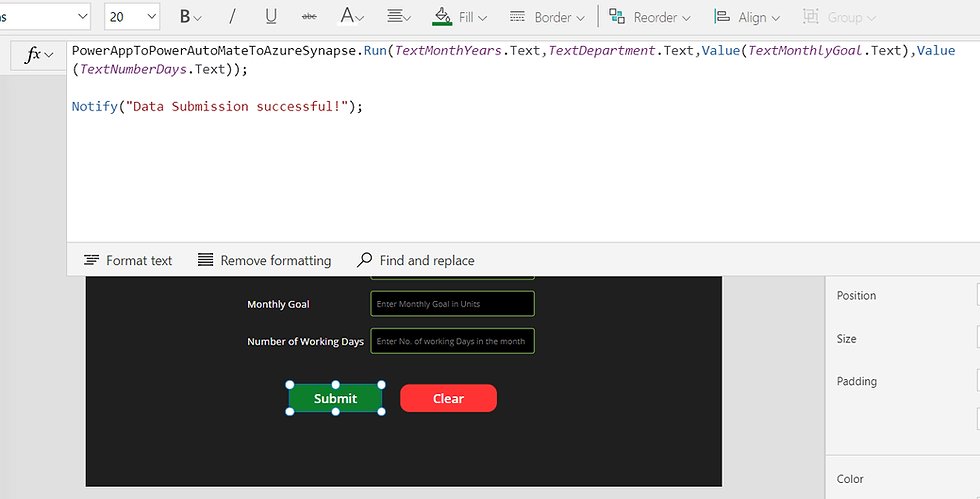This screenshot has height=499, width=980.
Task: Click the Group objects icon
Action: [x=811, y=17]
